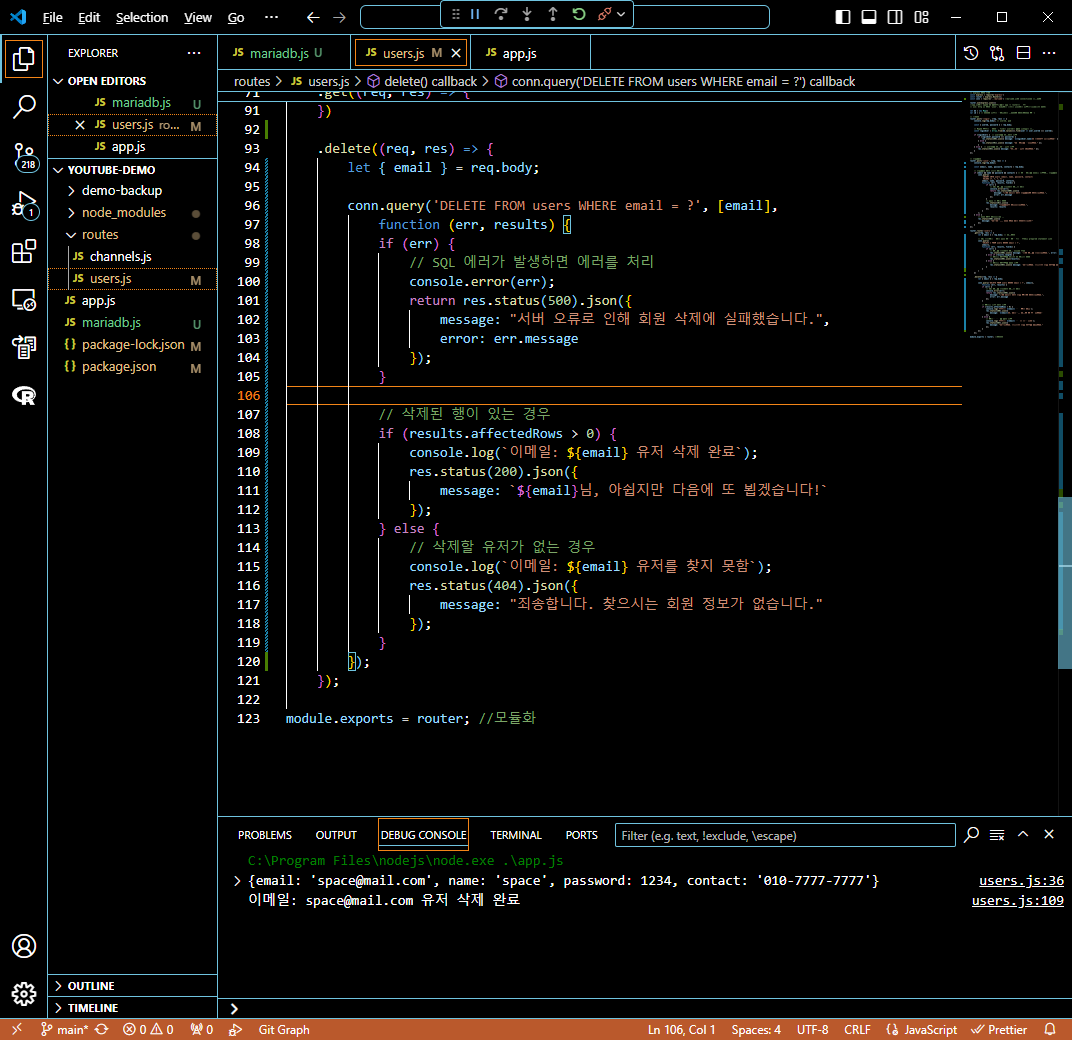
Task: Toggle the bottom panel layout icon
Action: (869, 17)
